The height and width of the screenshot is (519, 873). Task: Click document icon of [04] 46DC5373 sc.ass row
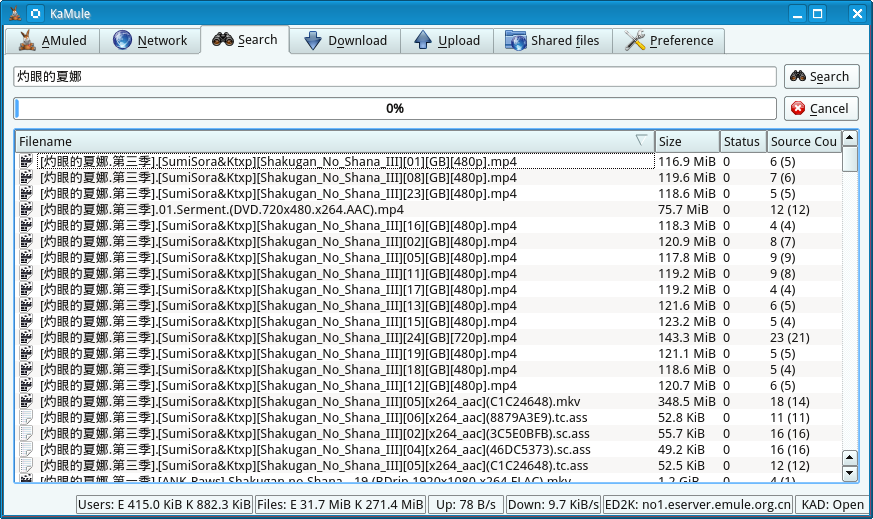pos(26,450)
